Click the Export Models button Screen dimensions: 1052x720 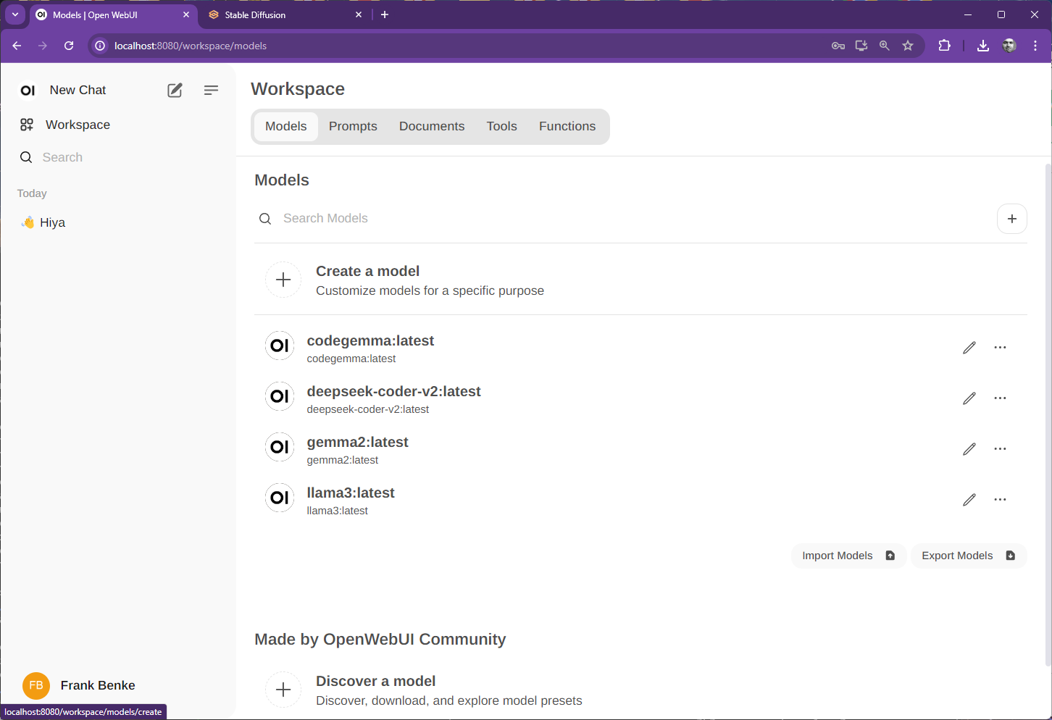(x=968, y=556)
